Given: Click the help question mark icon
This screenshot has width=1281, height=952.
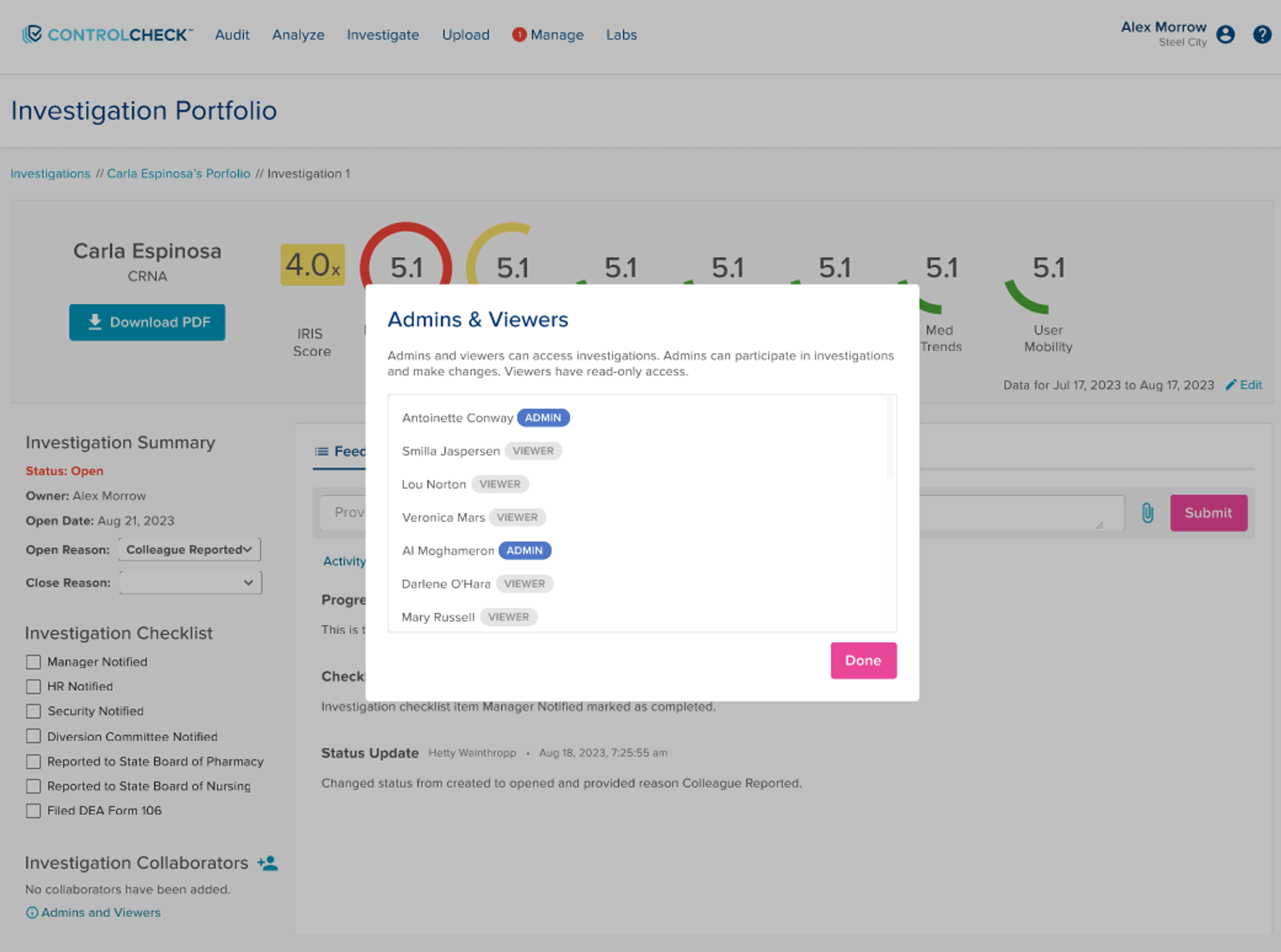Looking at the screenshot, I should pos(1262,35).
